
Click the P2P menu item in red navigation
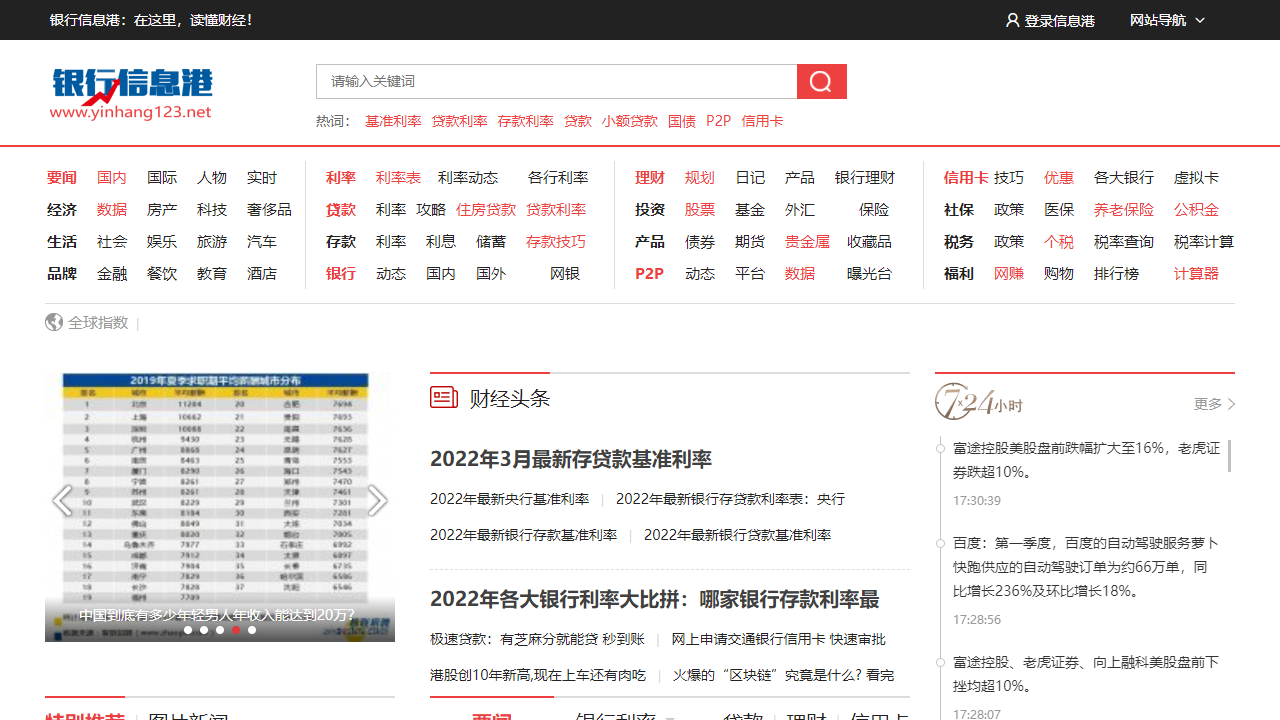649,273
